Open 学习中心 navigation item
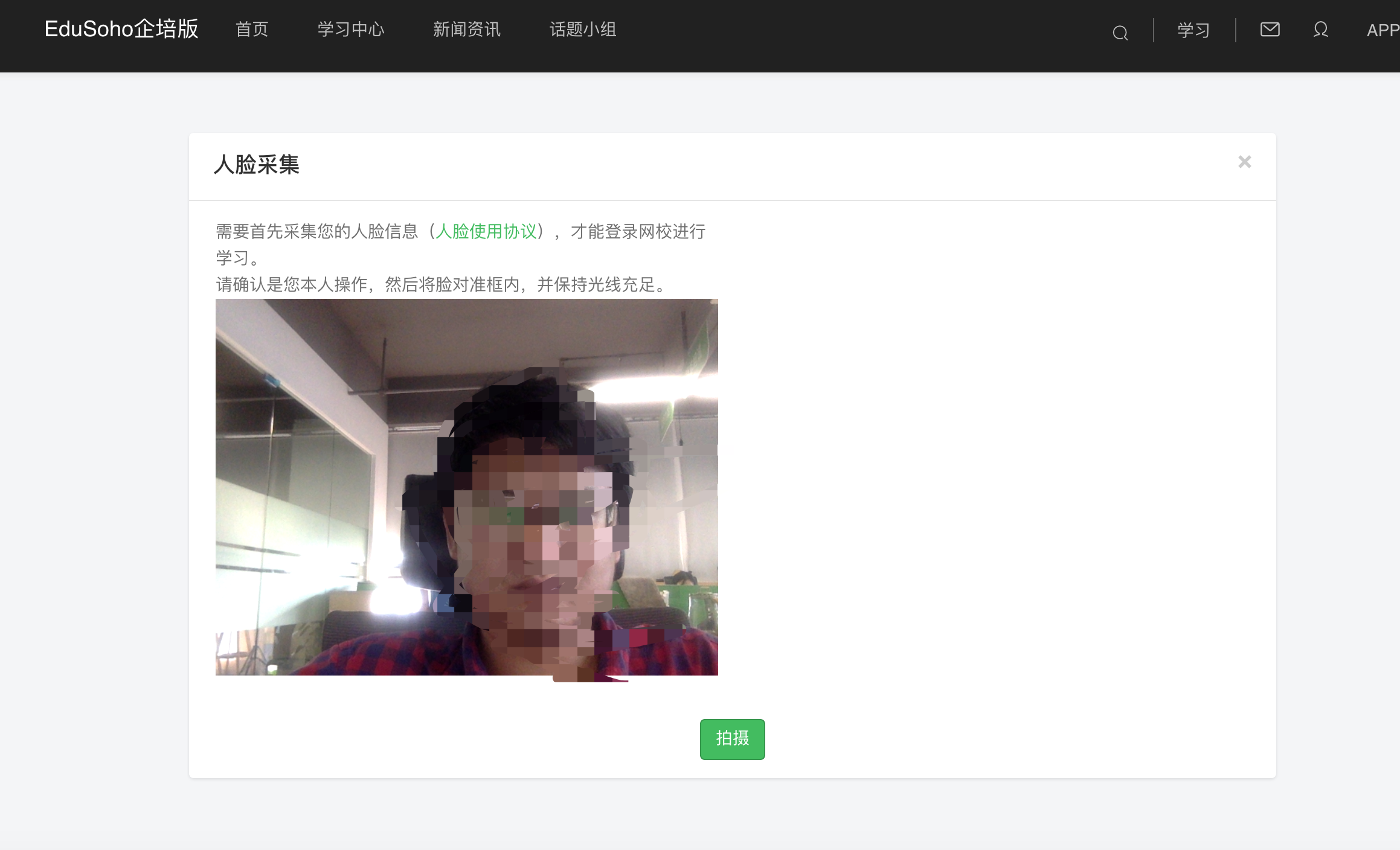 (x=351, y=30)
